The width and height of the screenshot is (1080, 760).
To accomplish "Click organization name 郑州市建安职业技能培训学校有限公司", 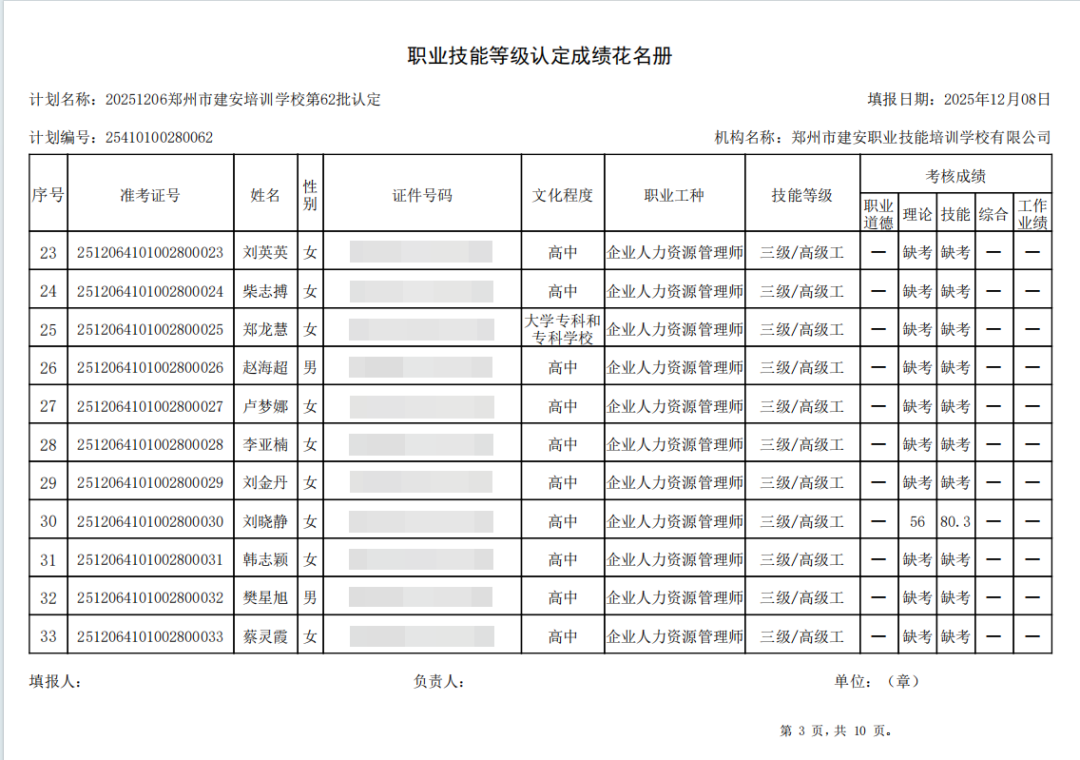I will coord(921,138).
